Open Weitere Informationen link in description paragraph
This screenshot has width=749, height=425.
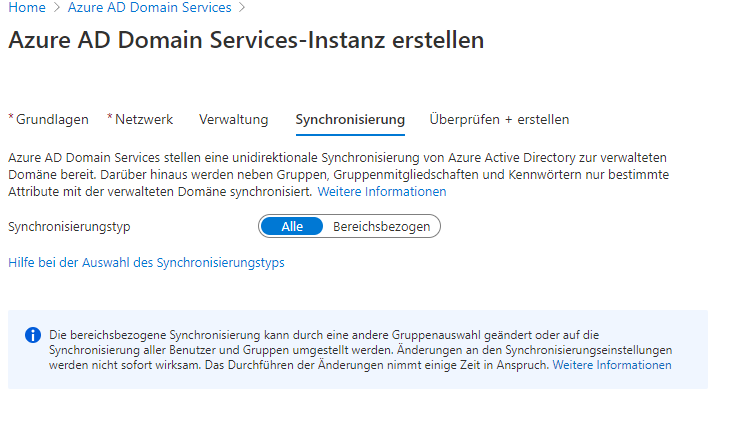pos(382,191)
